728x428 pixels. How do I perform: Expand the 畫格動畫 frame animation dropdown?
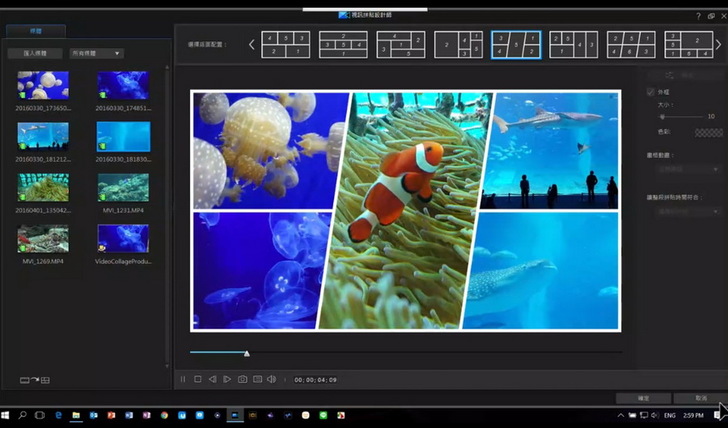pos(683,170)
